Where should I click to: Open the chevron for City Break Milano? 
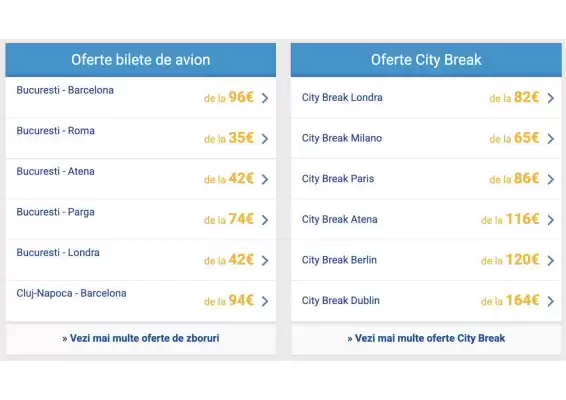550,139
